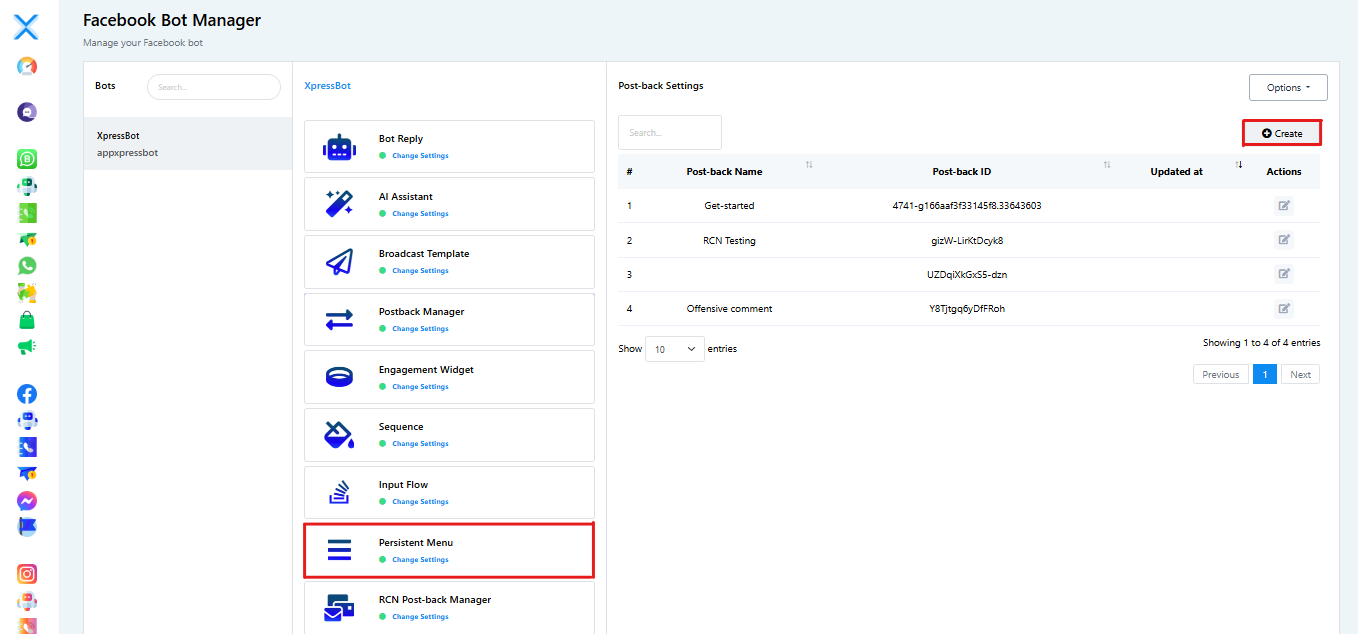Open the Instagram section from the sidebar

tap(27, 574)
